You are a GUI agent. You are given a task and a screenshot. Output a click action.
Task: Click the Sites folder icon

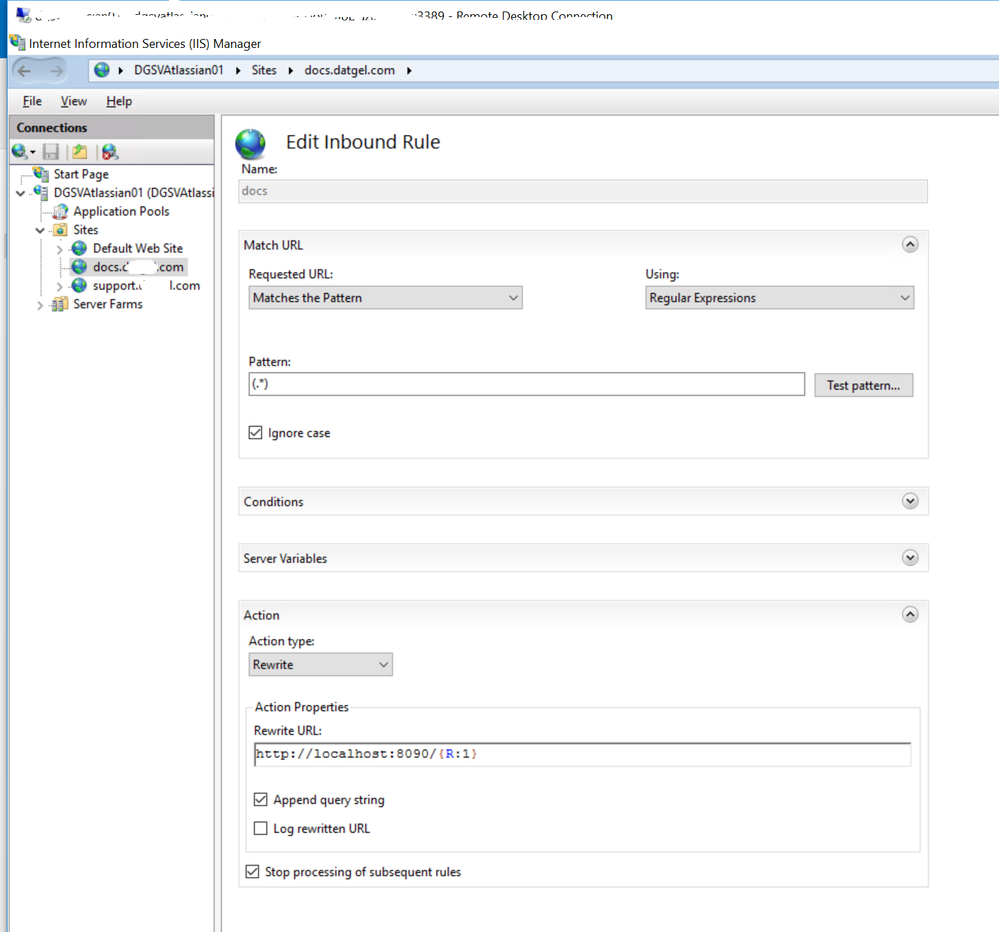[61, 230]
